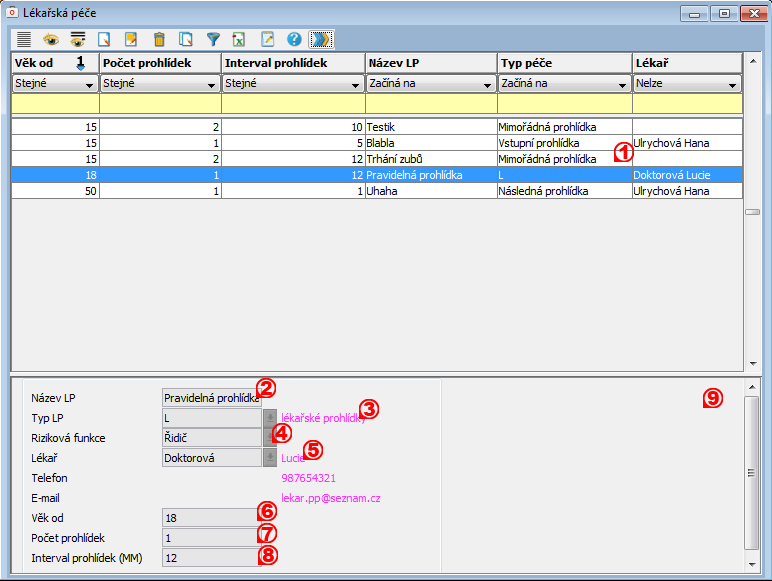This screenshot has width=772, height=581.
Task: Sort by the Počet prohlídek column header
Action: tap(160, 63)
